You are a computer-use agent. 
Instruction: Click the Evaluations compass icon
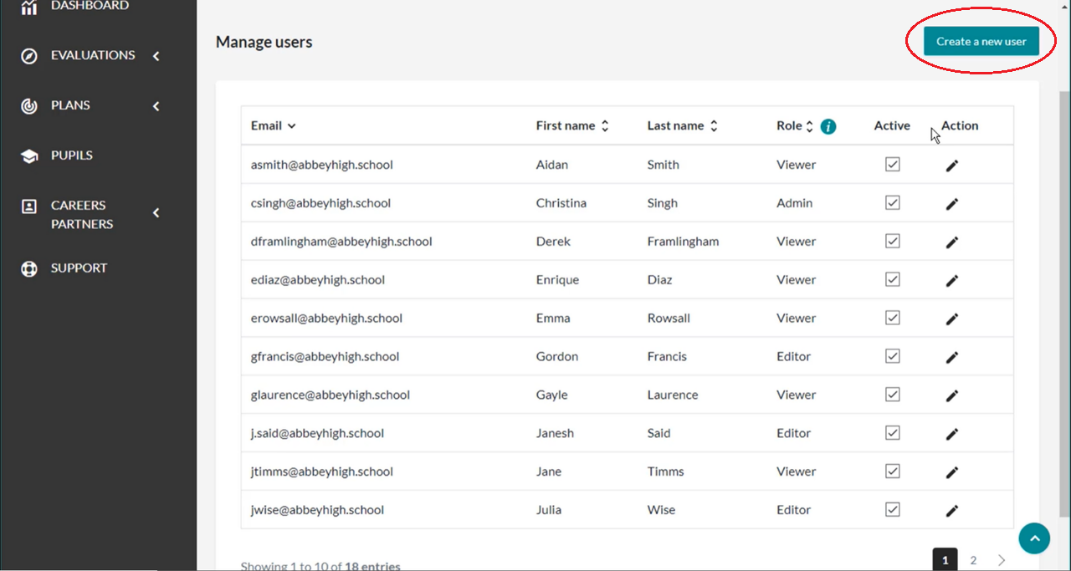29,56
